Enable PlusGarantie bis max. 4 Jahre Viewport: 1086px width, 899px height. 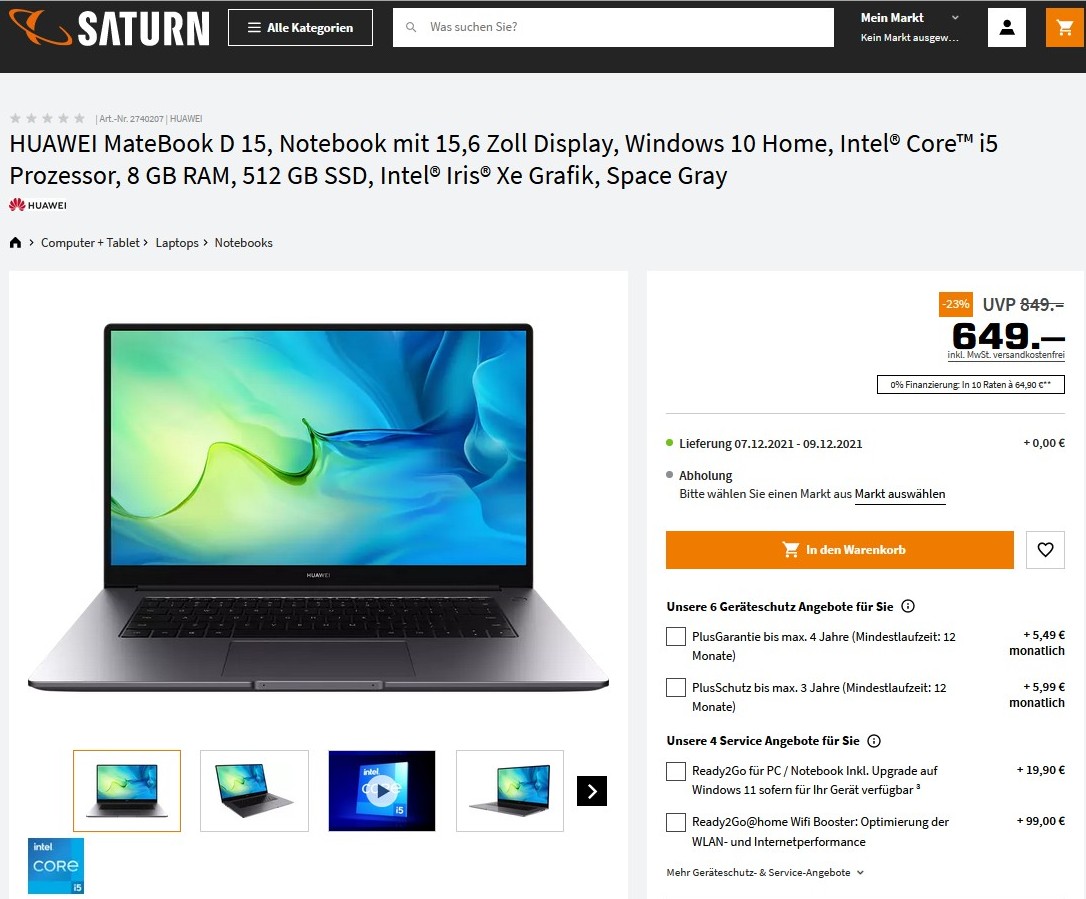[x=675, y=637]
